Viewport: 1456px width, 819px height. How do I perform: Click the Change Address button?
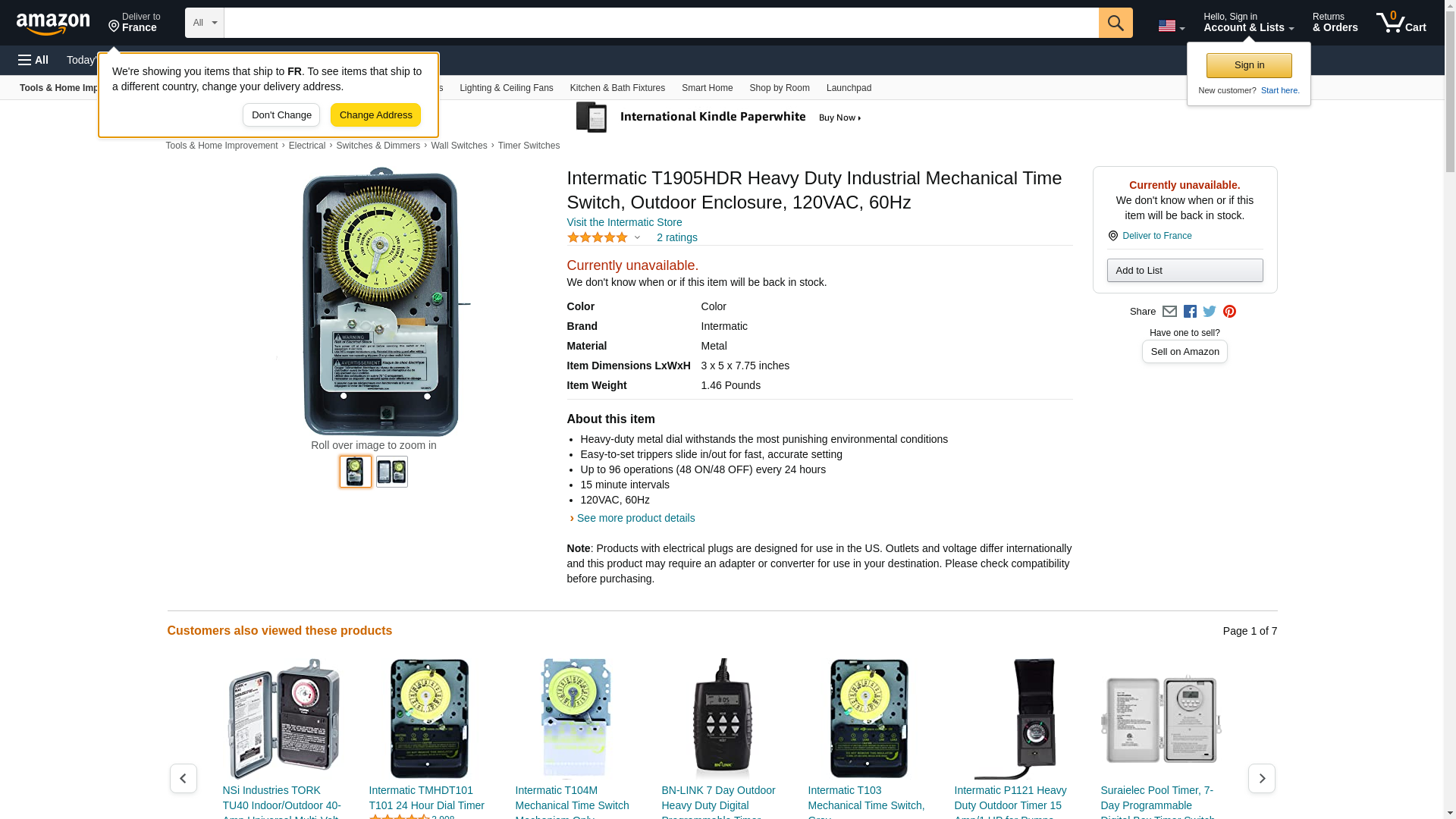point(375,115)
